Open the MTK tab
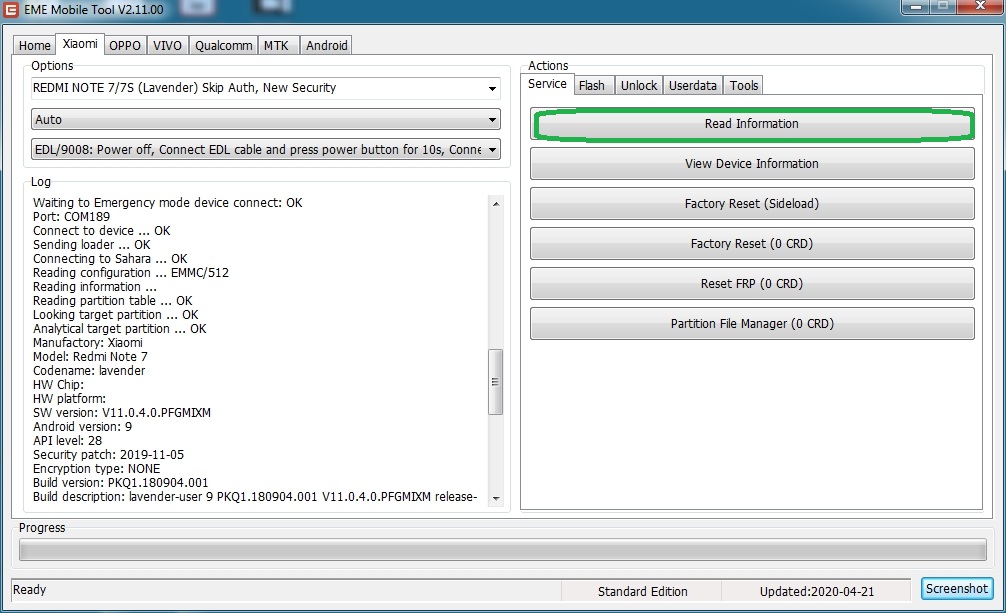This screenshot has height=613, width=1006. [277, 46]
